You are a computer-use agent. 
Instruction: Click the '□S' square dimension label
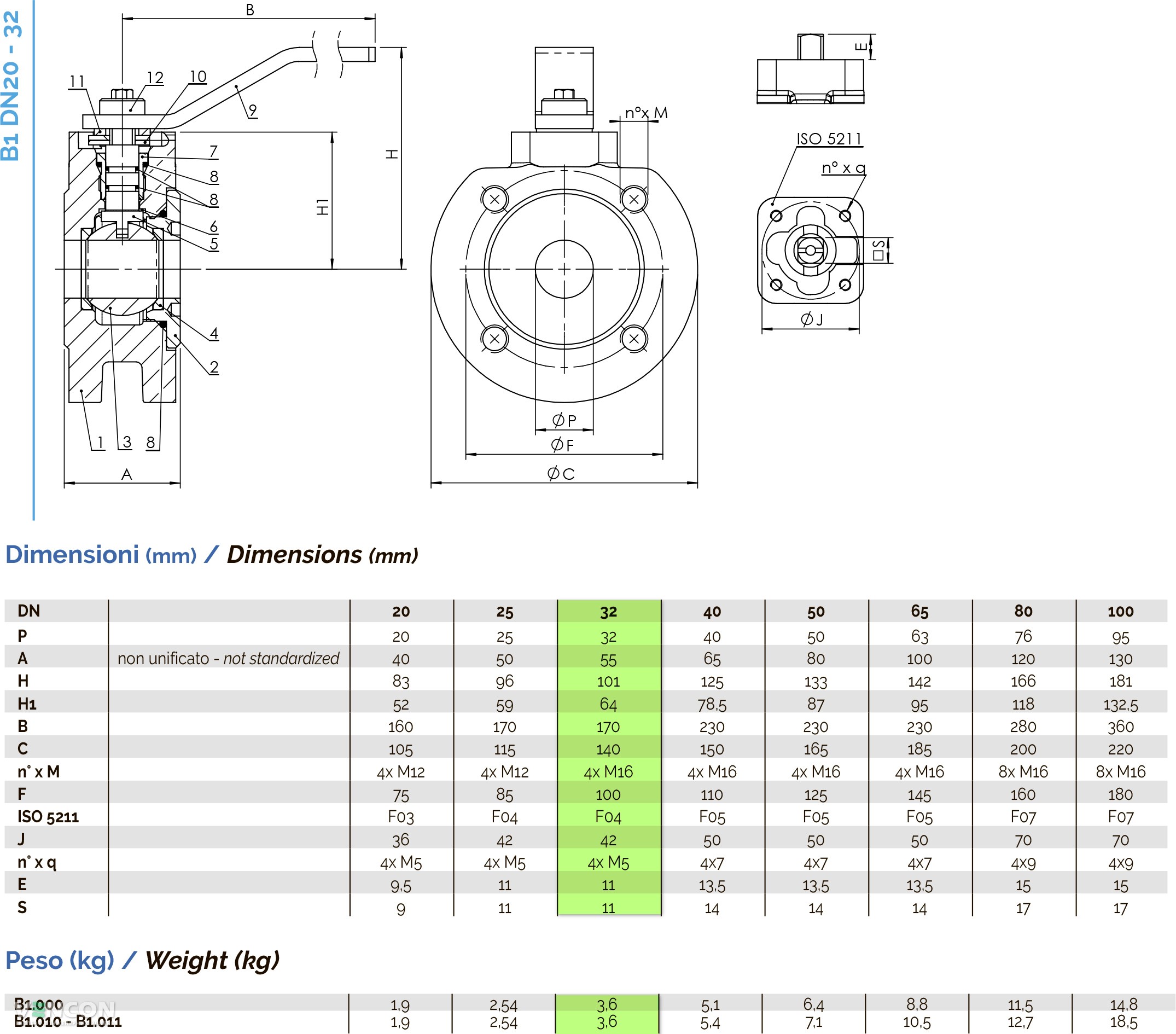coord(878,251)
